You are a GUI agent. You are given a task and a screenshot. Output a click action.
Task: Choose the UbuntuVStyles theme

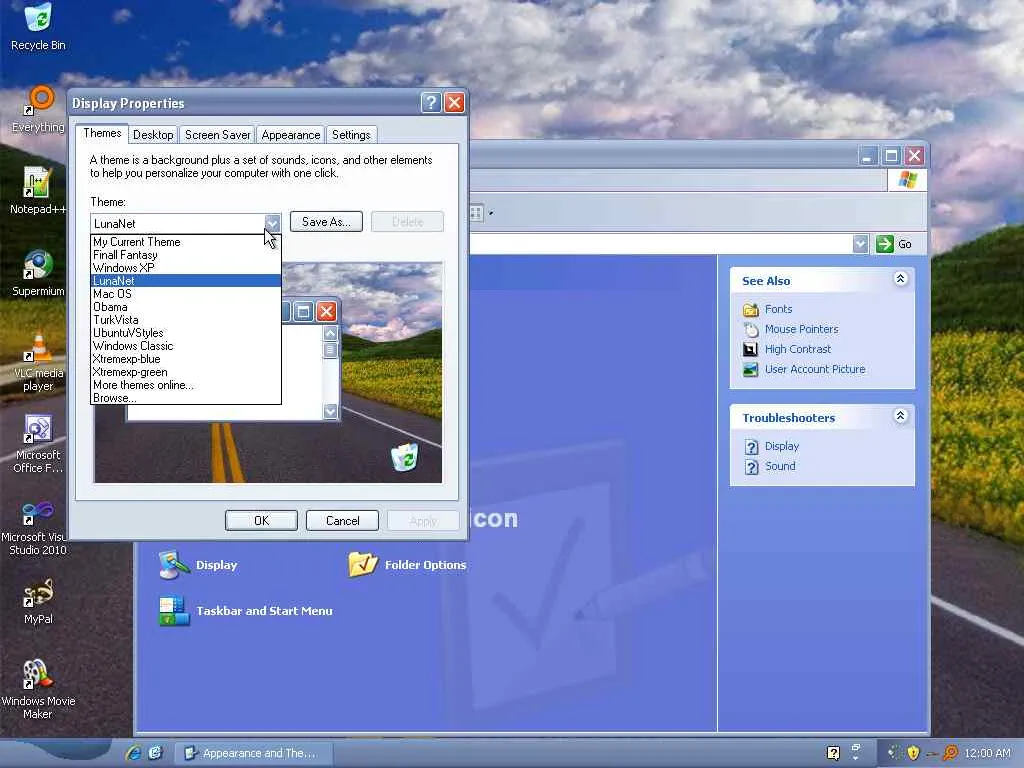[185, 333]
